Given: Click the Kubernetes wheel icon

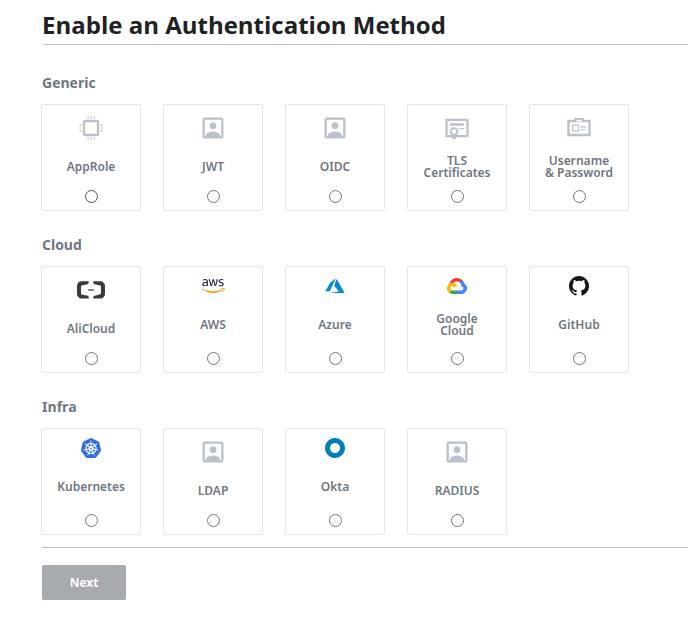Looking at the screenshot, I should point(91,448).
